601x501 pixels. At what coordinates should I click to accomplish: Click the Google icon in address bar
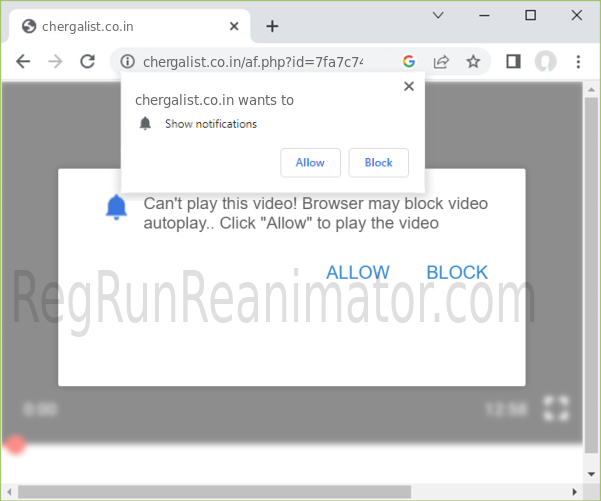[409, 62]
